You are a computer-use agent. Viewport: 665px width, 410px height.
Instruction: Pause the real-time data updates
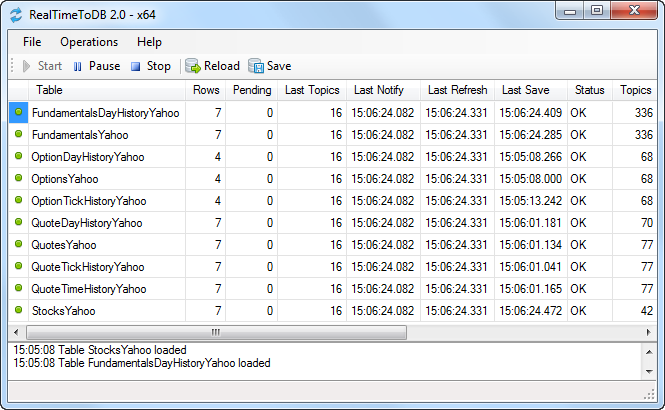coord(96,66)
